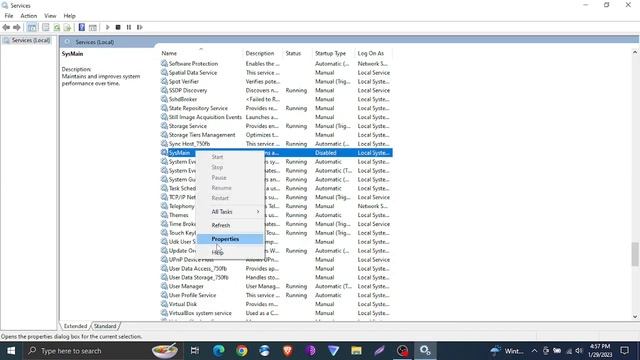Image resolution: width=640 pixels, height=360 pixels.
Task: Click the scrollbar up arrow
Action: pyautogui.click(x=635, y=52)
